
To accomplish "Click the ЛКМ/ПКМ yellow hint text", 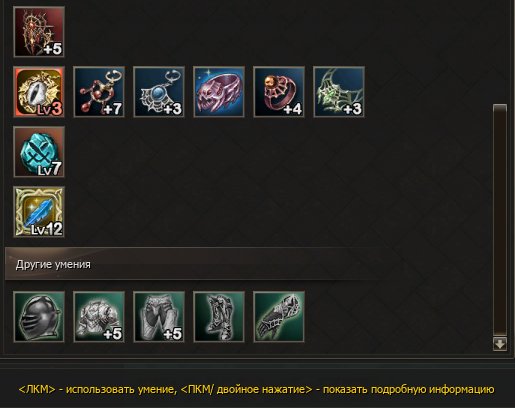I will coord(256,389).
